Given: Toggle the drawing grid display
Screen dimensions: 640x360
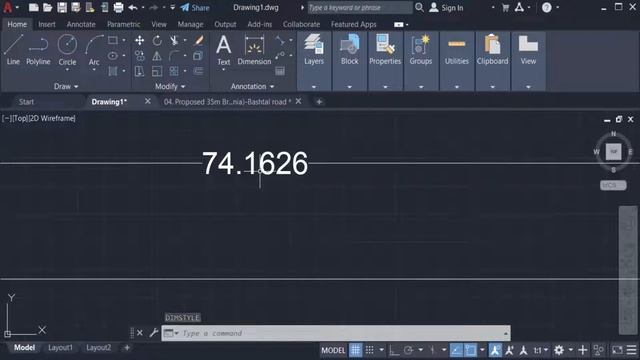Looking at the screenshot, I should click(x=356, y=350).
